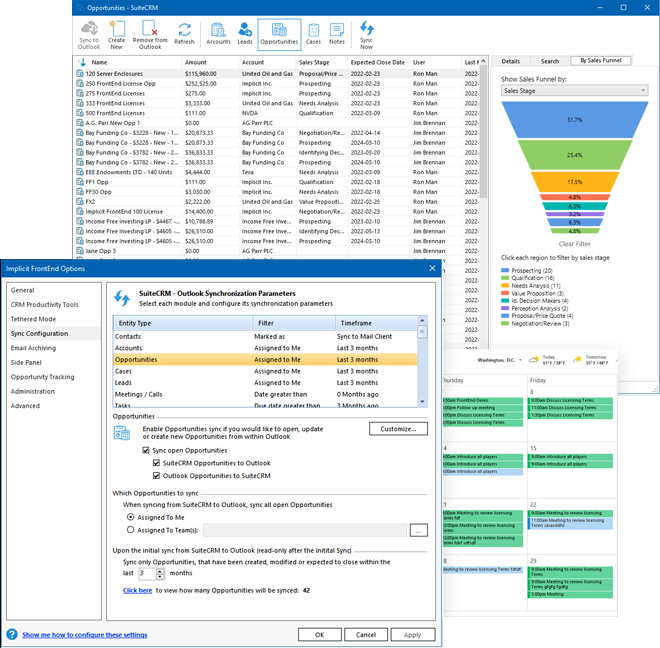Viewport: 660px width, 648px height.
Task: Close the Implicit FrontEnd Options dialog
Action: tap(432, 268)
